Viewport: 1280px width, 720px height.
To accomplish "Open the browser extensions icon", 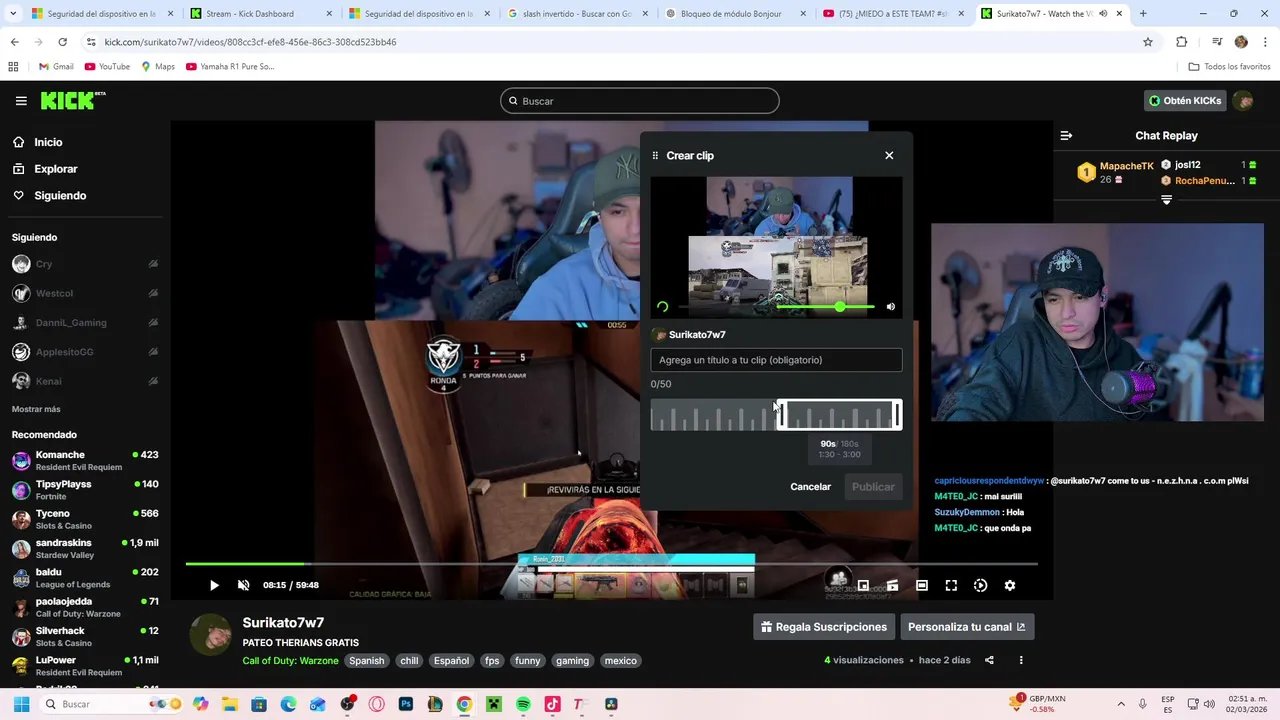I will (1181, 42).
